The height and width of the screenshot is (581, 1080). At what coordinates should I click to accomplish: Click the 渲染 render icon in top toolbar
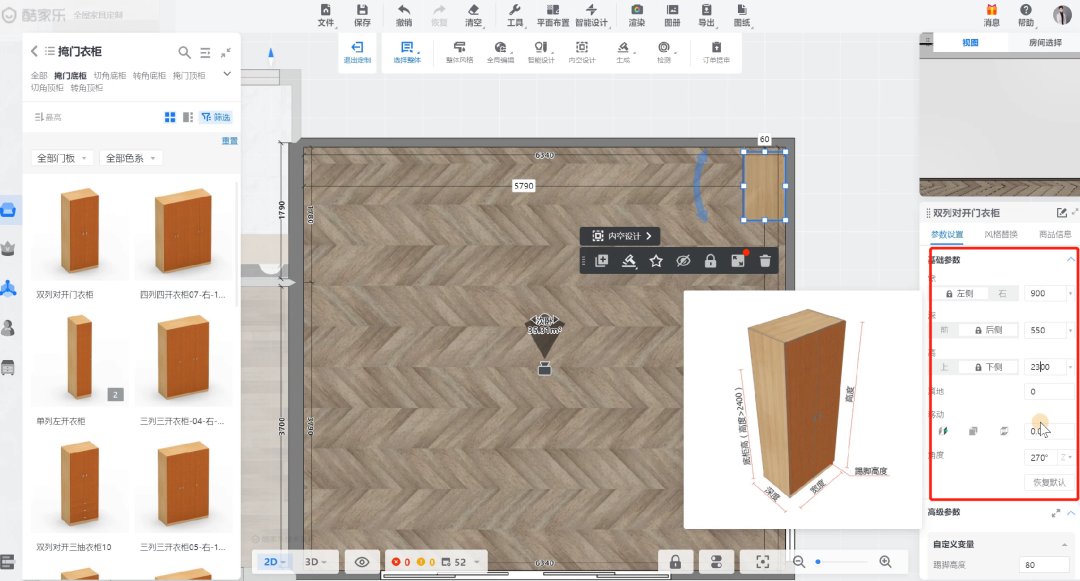[636, 10]
